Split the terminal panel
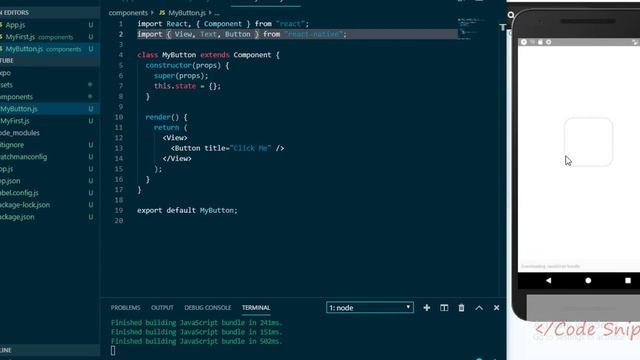640x360 pixels. click(444, 308)
